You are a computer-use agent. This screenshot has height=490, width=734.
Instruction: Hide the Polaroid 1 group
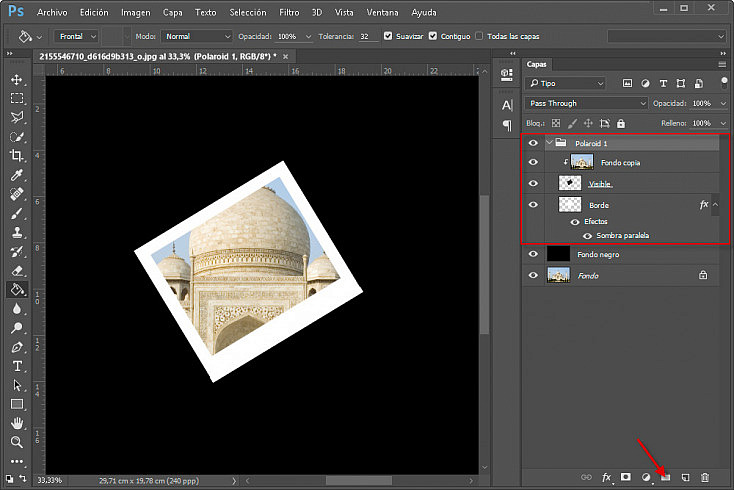533,143
